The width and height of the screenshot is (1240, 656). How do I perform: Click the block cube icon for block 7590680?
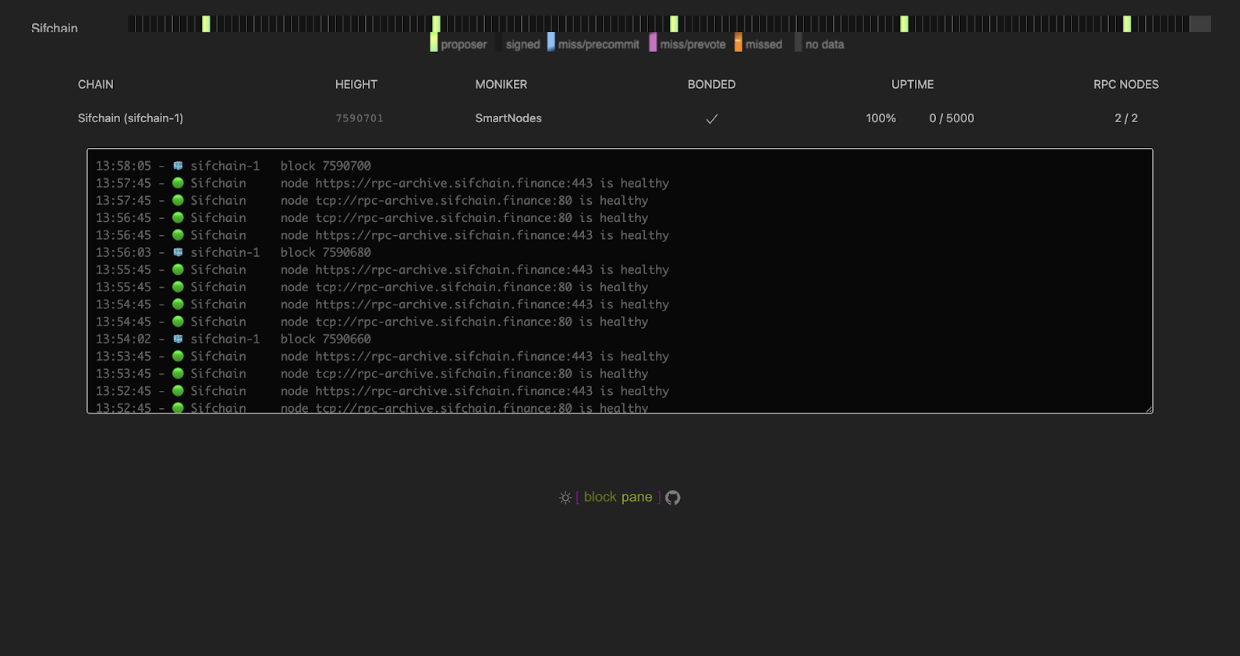click(178, 253)
